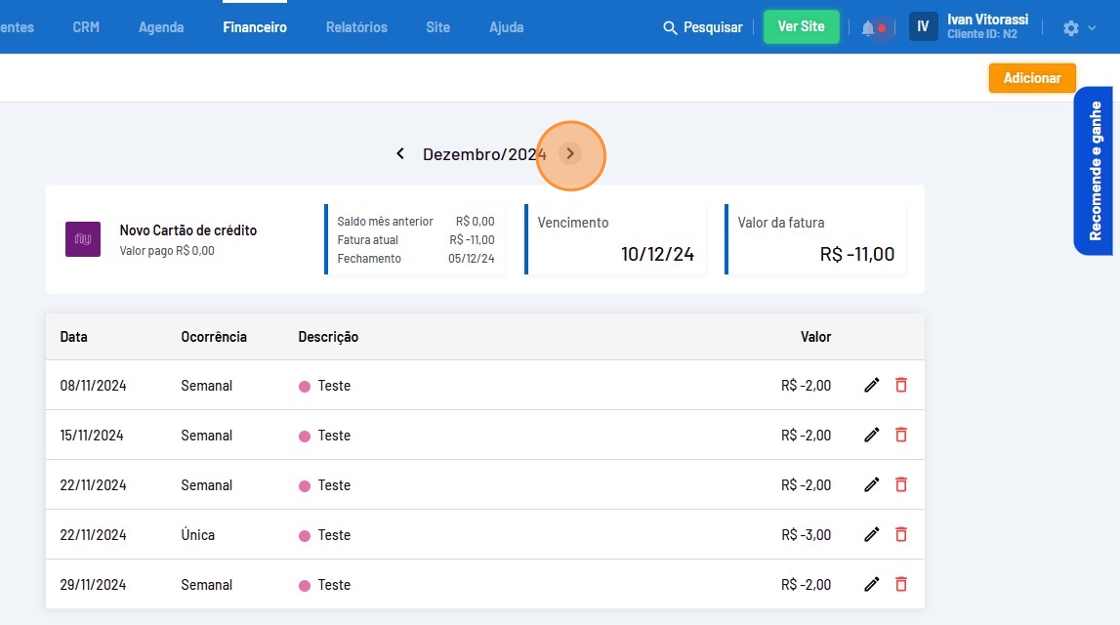Edit the 29/11/2024 Teste entry
Screen dimensions: 1120x625
click(x=871, y=585)
